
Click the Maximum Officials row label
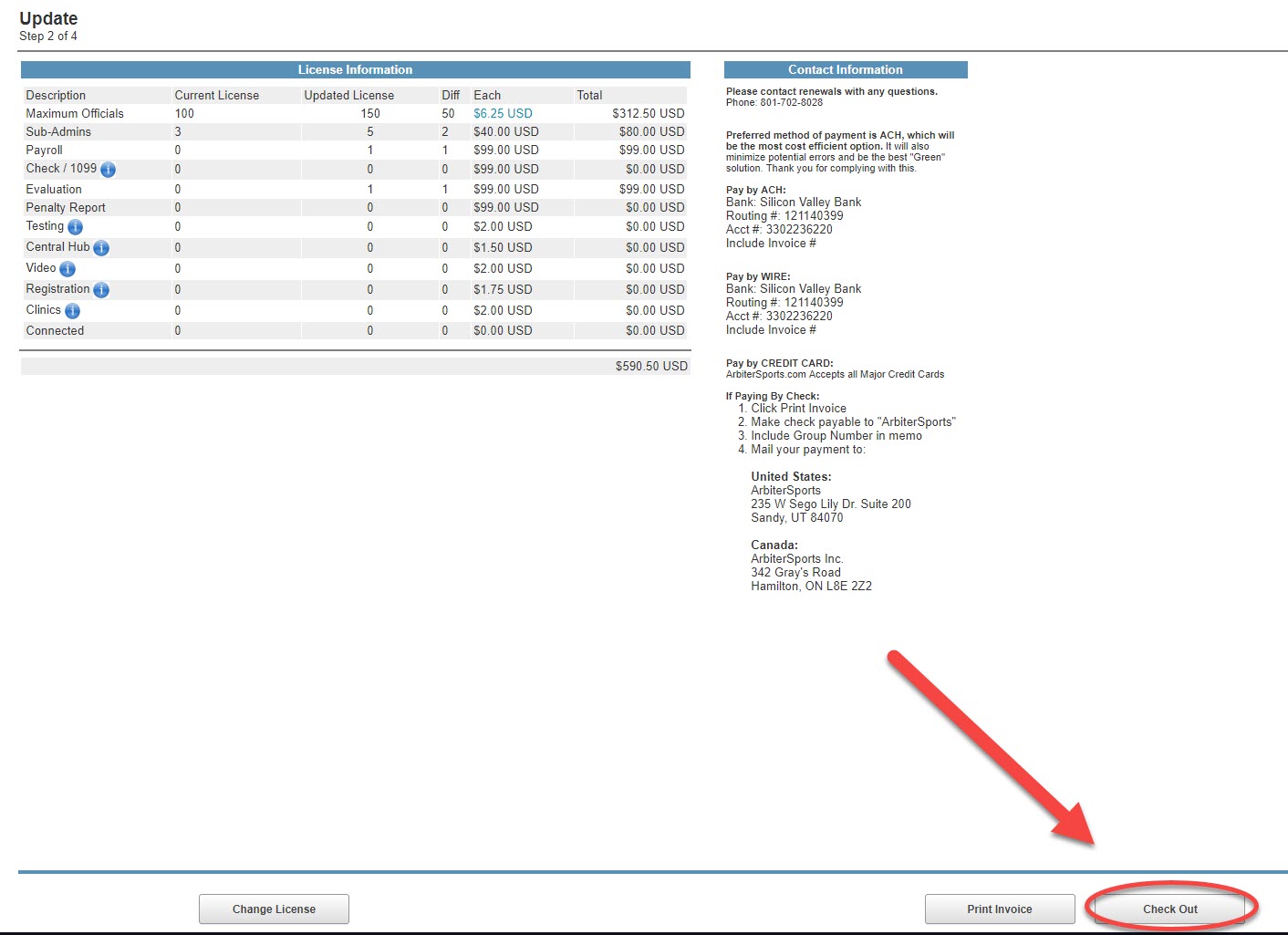point(75,114)
